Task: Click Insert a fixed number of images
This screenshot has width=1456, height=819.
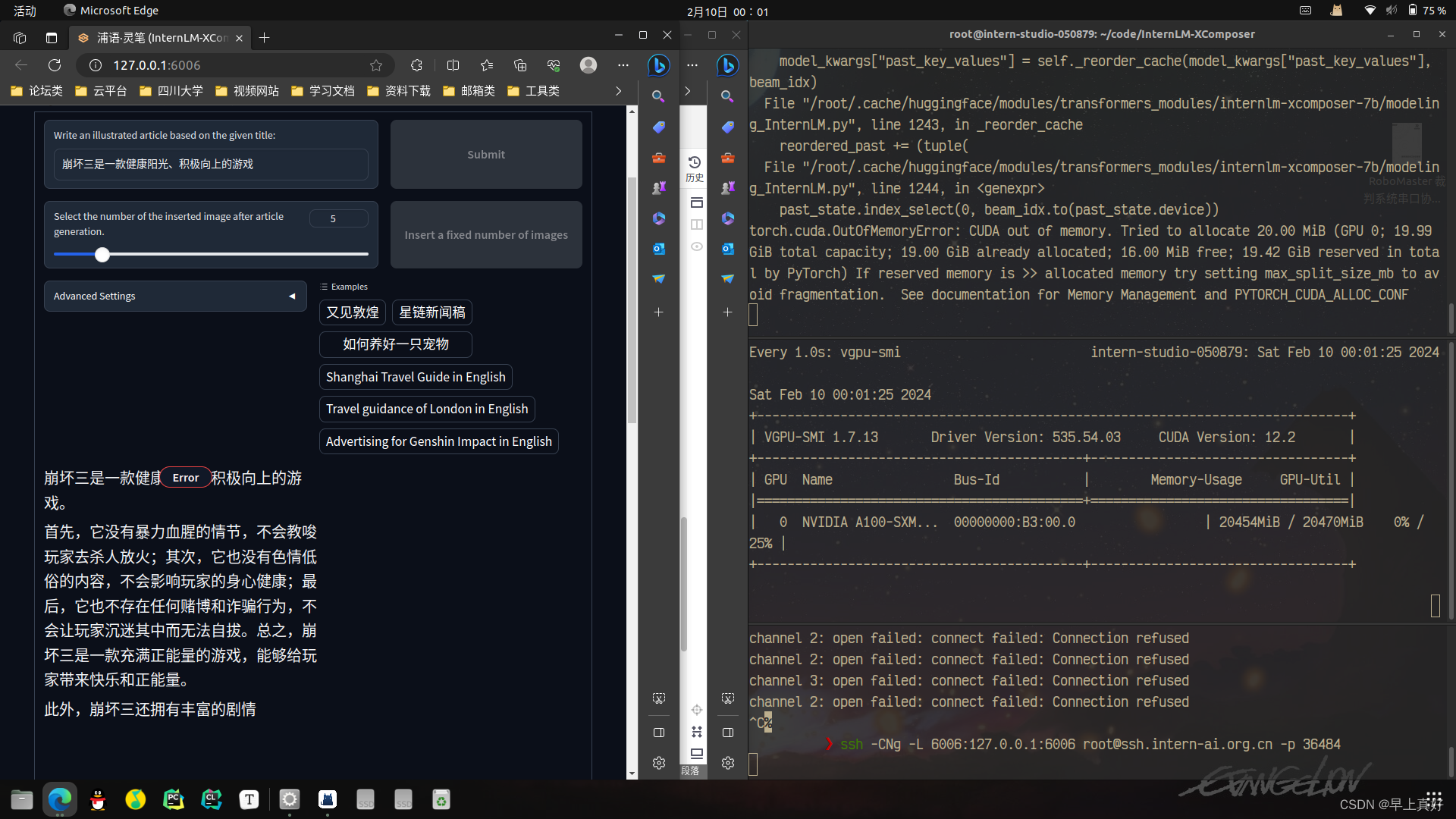Action: click(486, 235)
